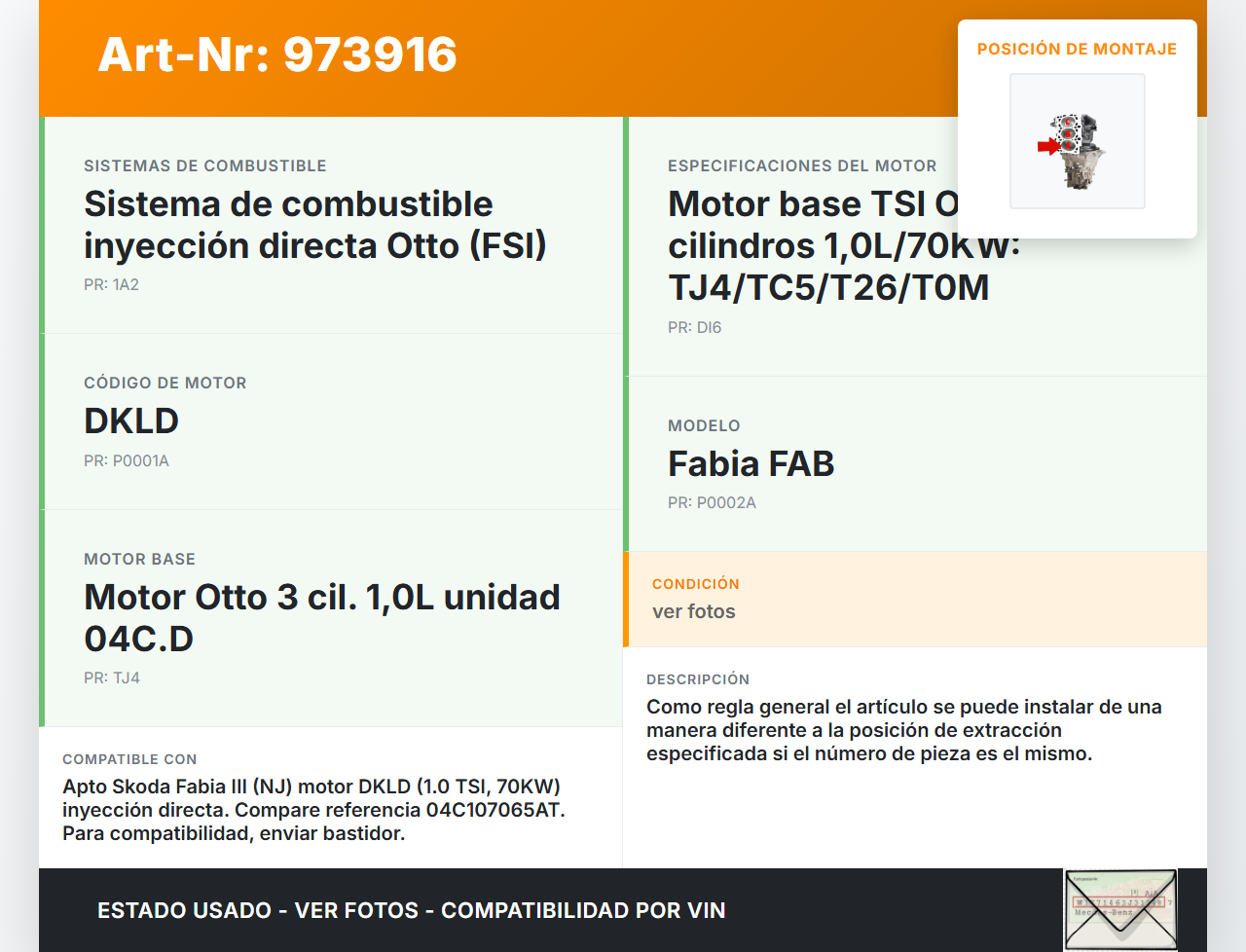The image size is (1246, 952).
Task: Click the 'ESPECIFICACIONES DEL MOTOR' label
Action: pyautogui.click(x=802, y=166)
